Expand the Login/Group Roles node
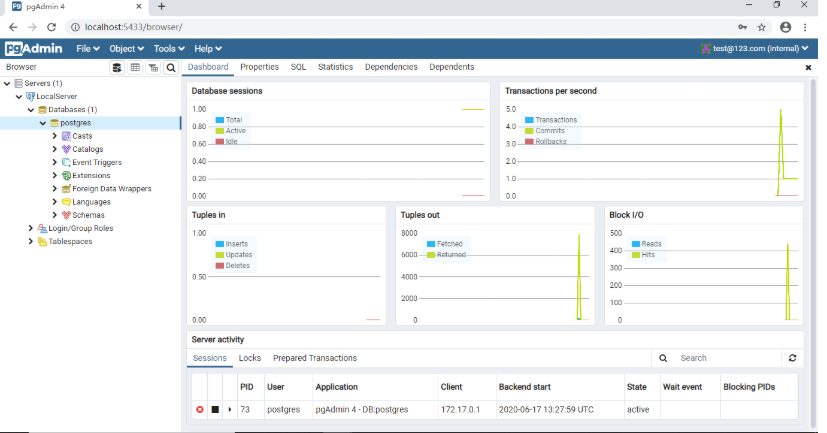The height and width of the screenshot is (433, 827). [x=31, y=228]
